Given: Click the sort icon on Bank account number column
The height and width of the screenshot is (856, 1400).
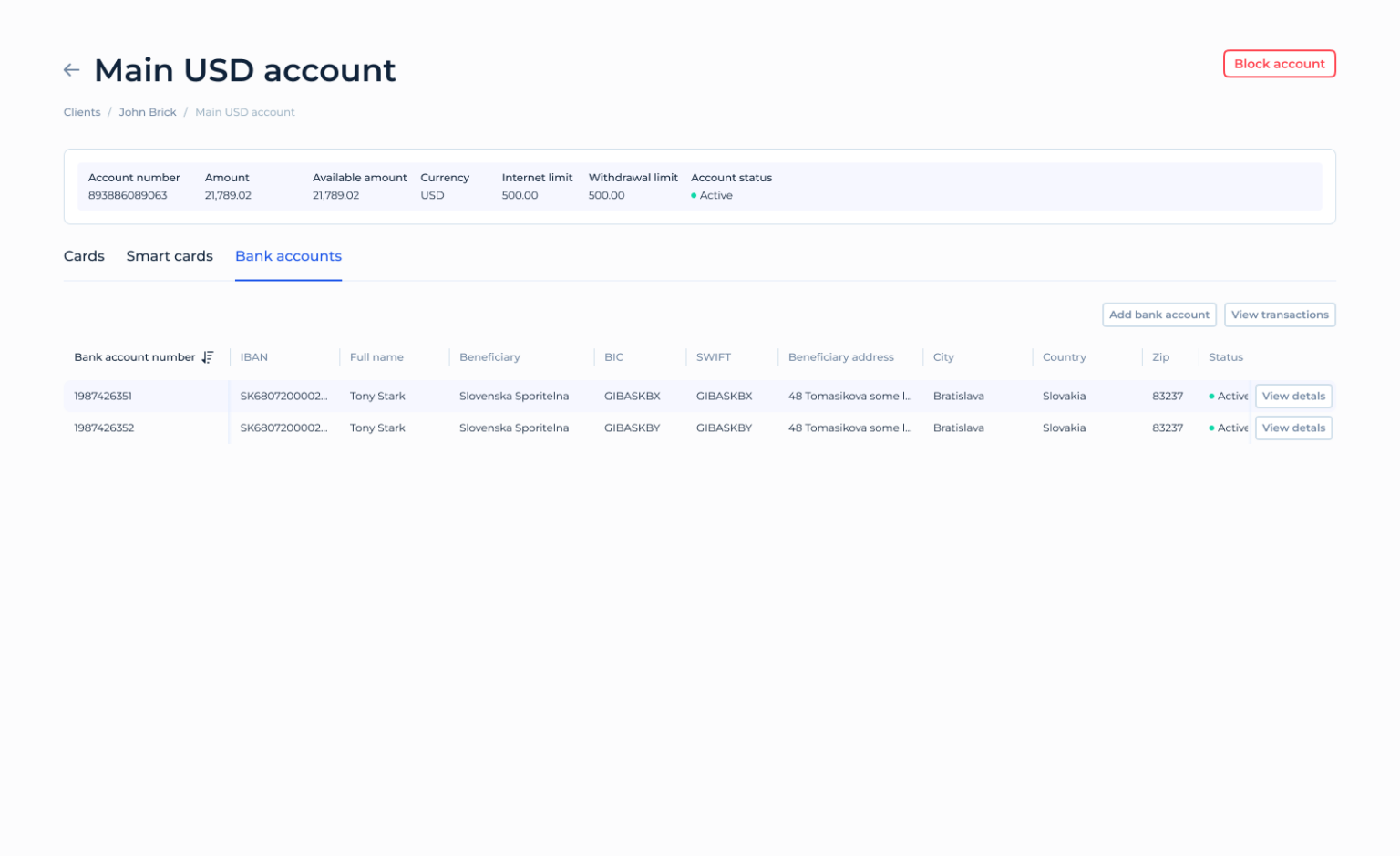Looking at the screenshot, I should click(x=208, y=356).
